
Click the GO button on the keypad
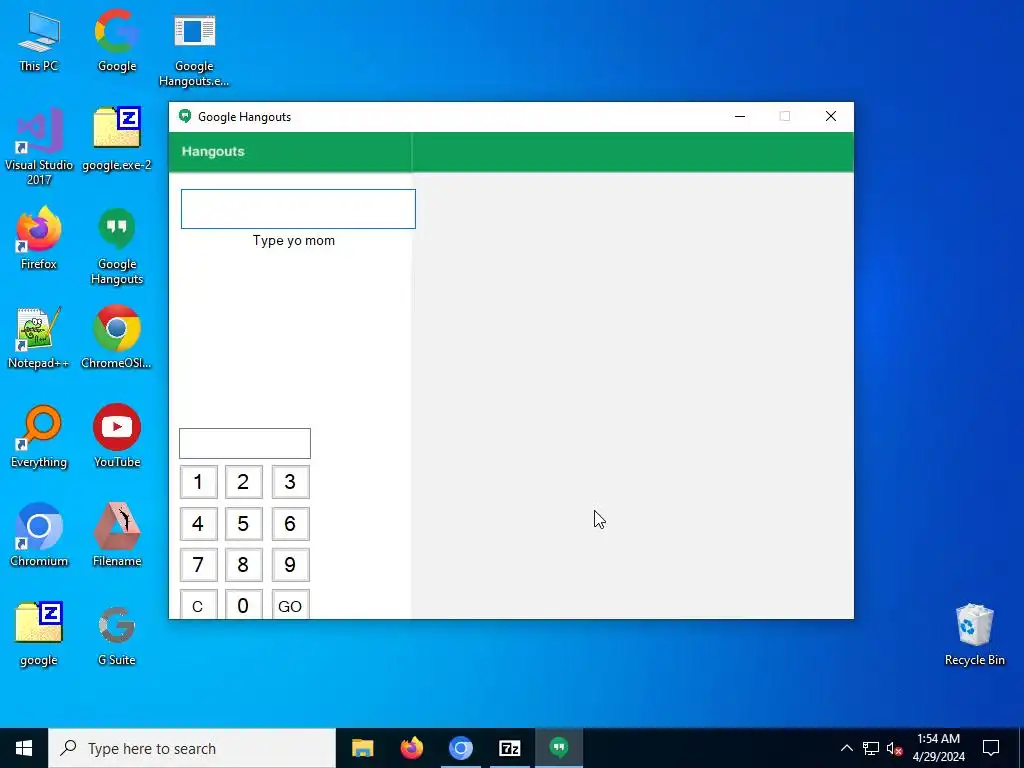[x=291, y=605]
